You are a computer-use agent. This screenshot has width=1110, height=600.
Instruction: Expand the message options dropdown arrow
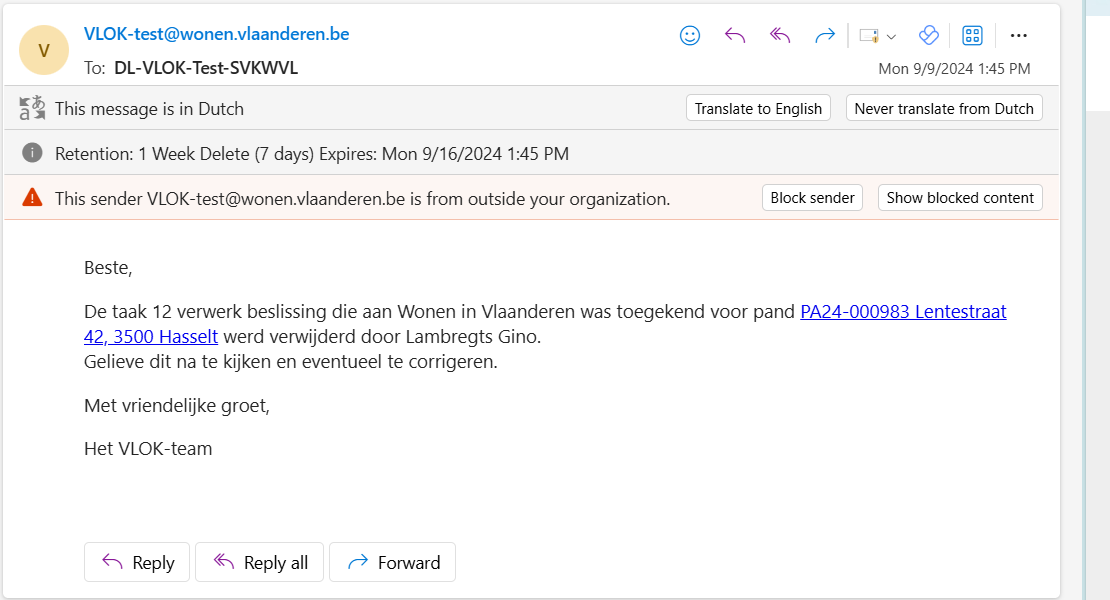click(x=891, y=36)
